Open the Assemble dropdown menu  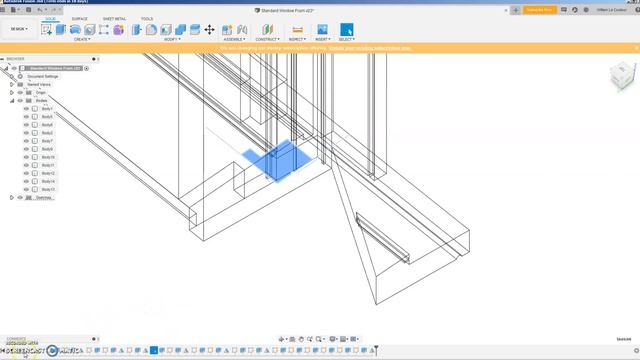point(234,39)
